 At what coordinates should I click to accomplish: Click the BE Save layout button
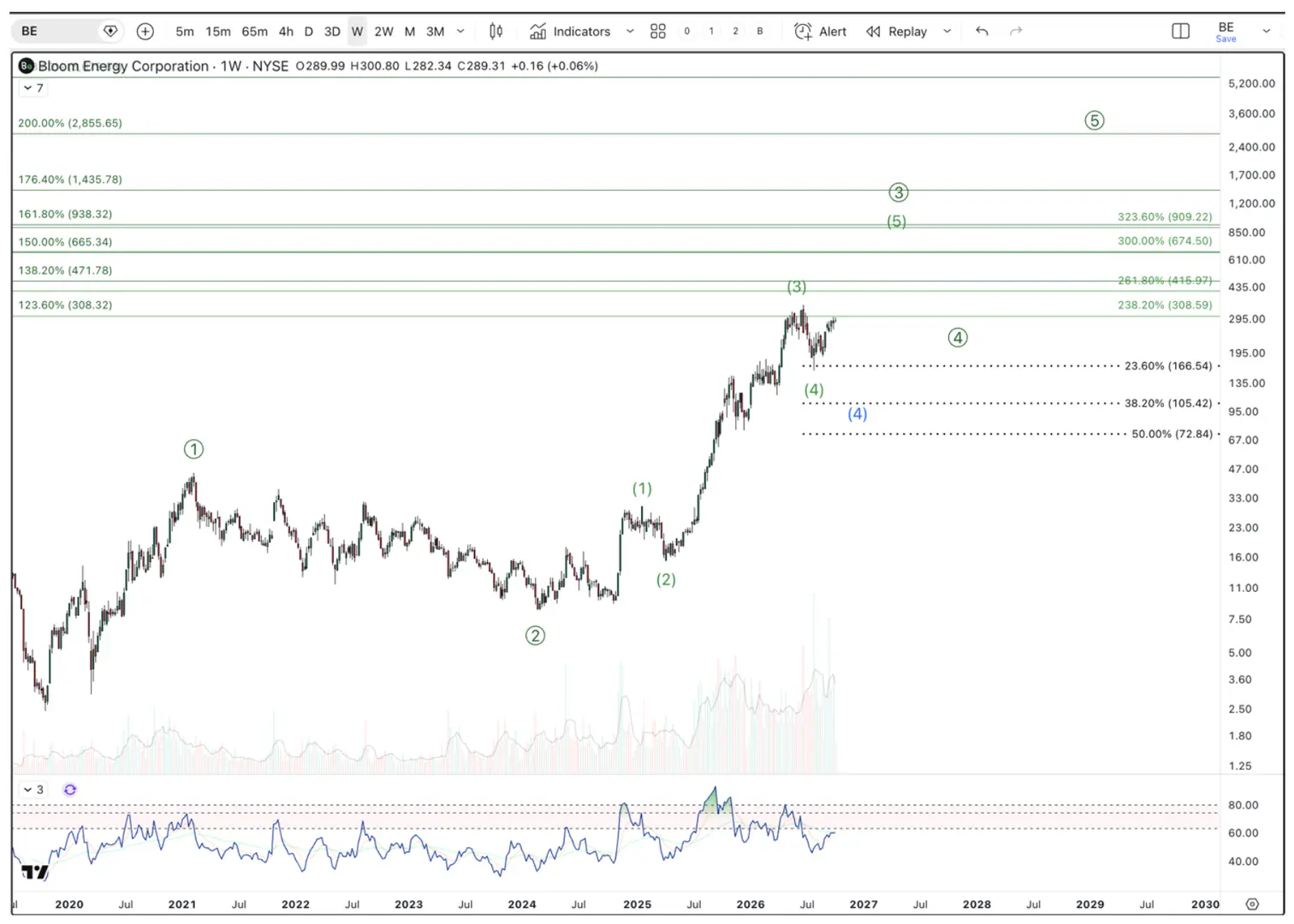pos(1226,32)
